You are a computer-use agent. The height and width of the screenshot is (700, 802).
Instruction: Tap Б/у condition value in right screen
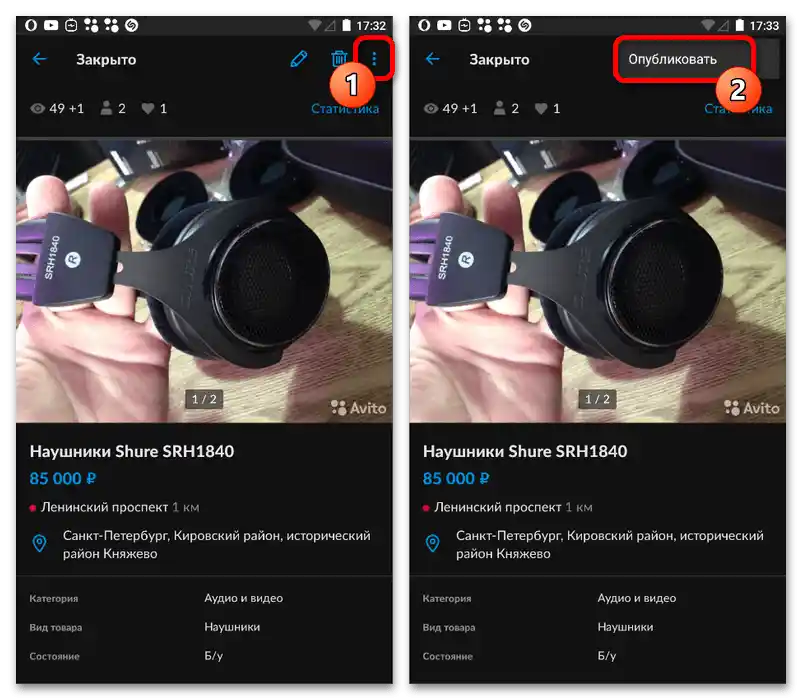(607, 656)
